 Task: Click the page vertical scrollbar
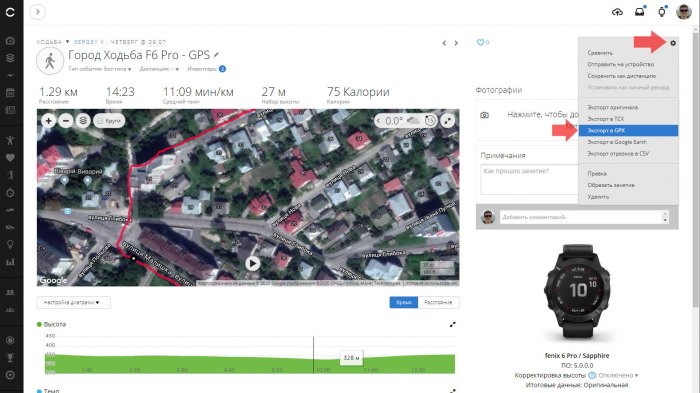[696, 170]
